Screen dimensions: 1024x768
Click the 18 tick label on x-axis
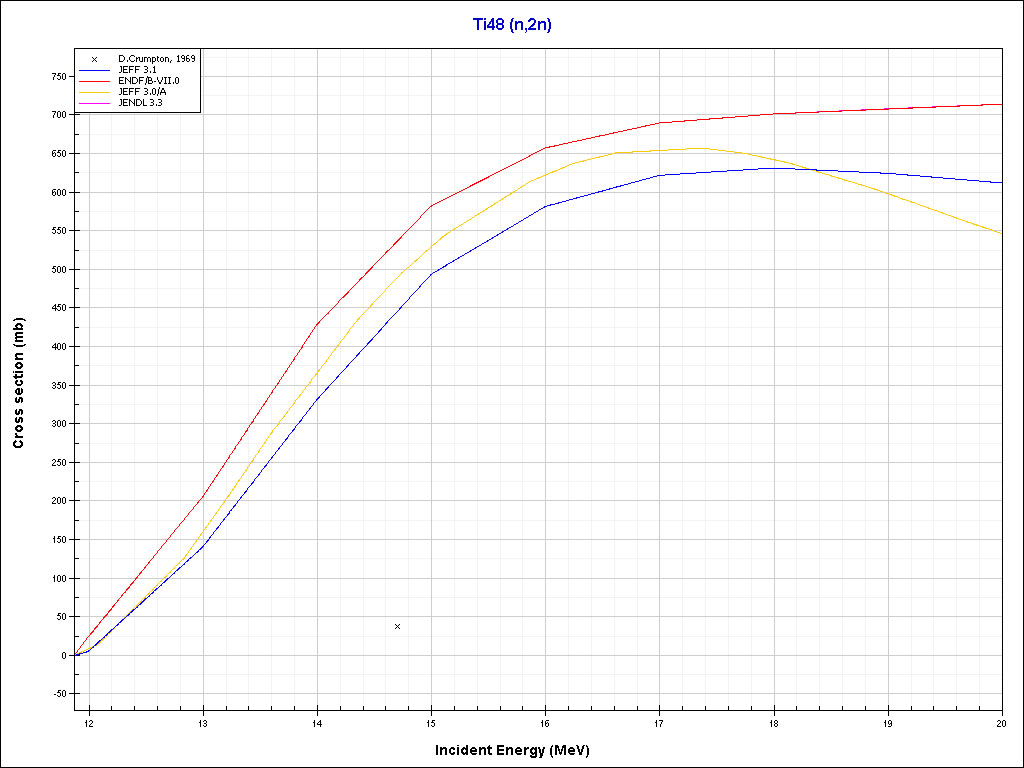tap(773, 723)
